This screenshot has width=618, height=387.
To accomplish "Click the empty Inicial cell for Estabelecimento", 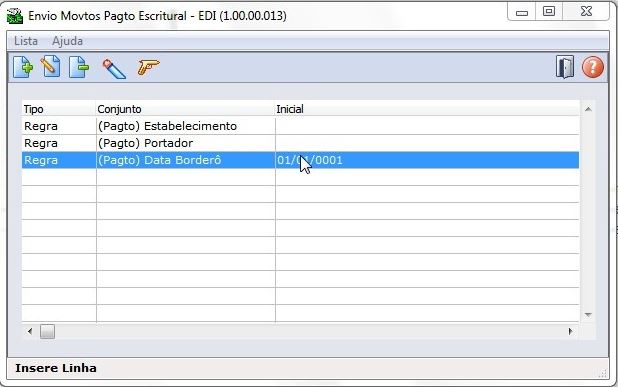I will coord(427,126).
